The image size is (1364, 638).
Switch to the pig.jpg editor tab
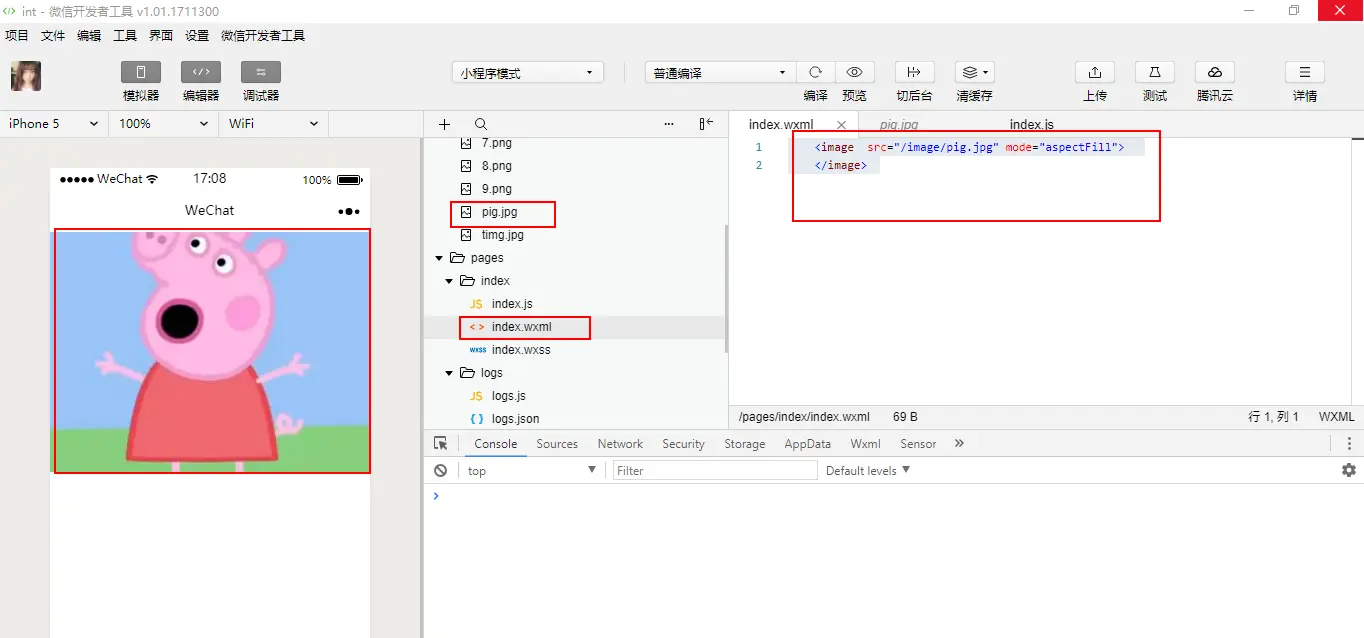click(899, 125)
